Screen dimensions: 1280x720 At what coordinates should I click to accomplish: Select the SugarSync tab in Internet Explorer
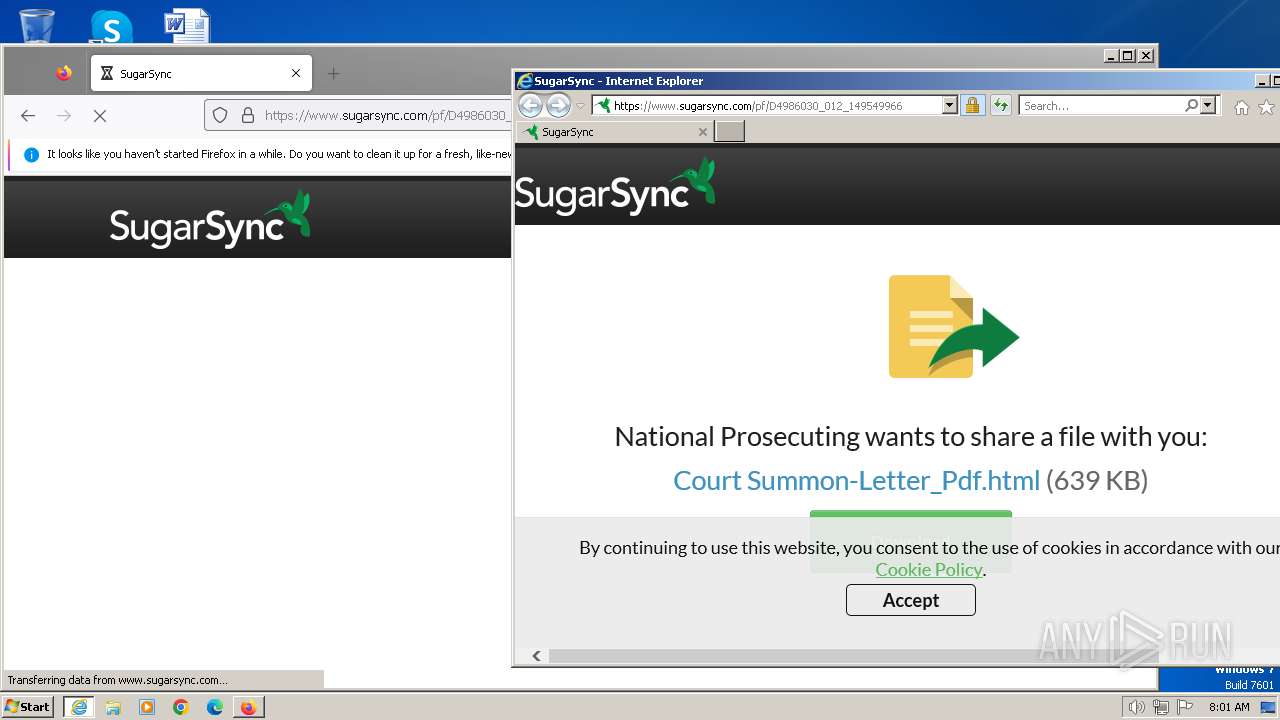click(x=616, y=131)
